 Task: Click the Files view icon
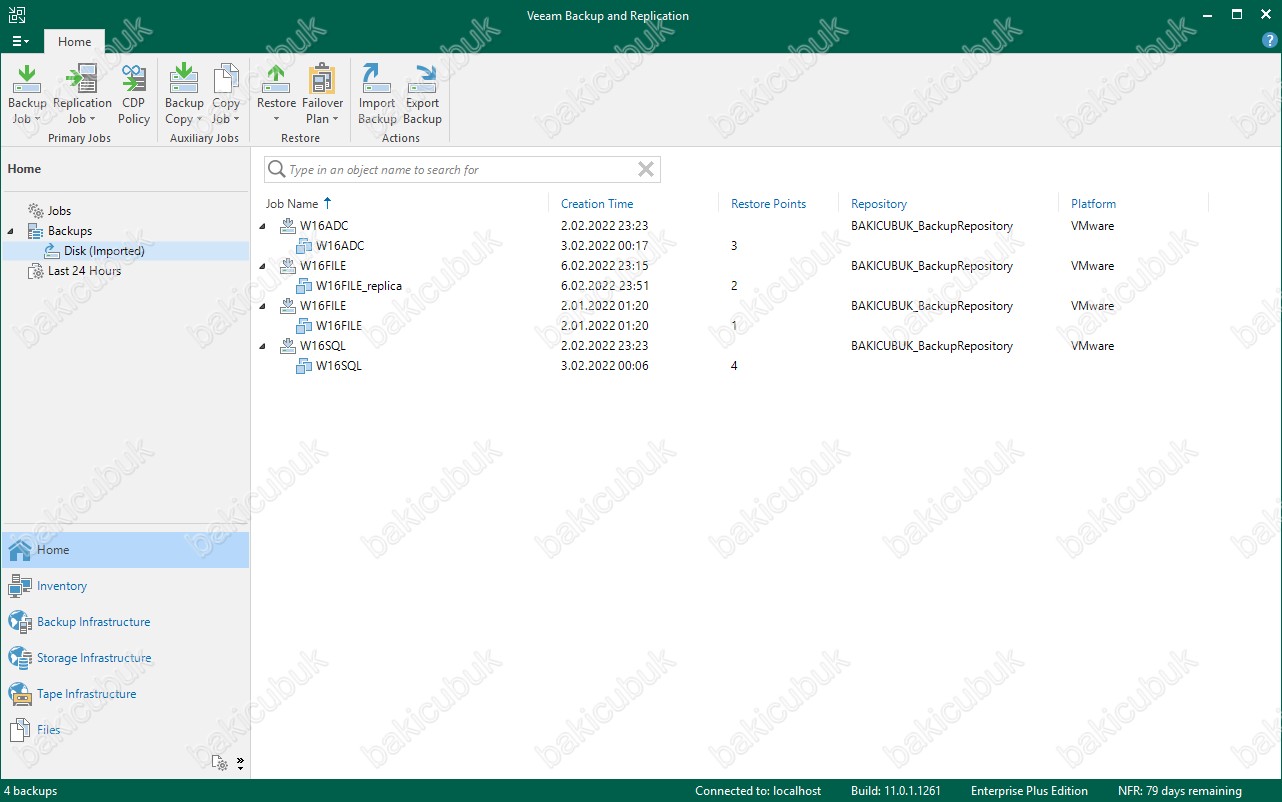coord(20,730)
